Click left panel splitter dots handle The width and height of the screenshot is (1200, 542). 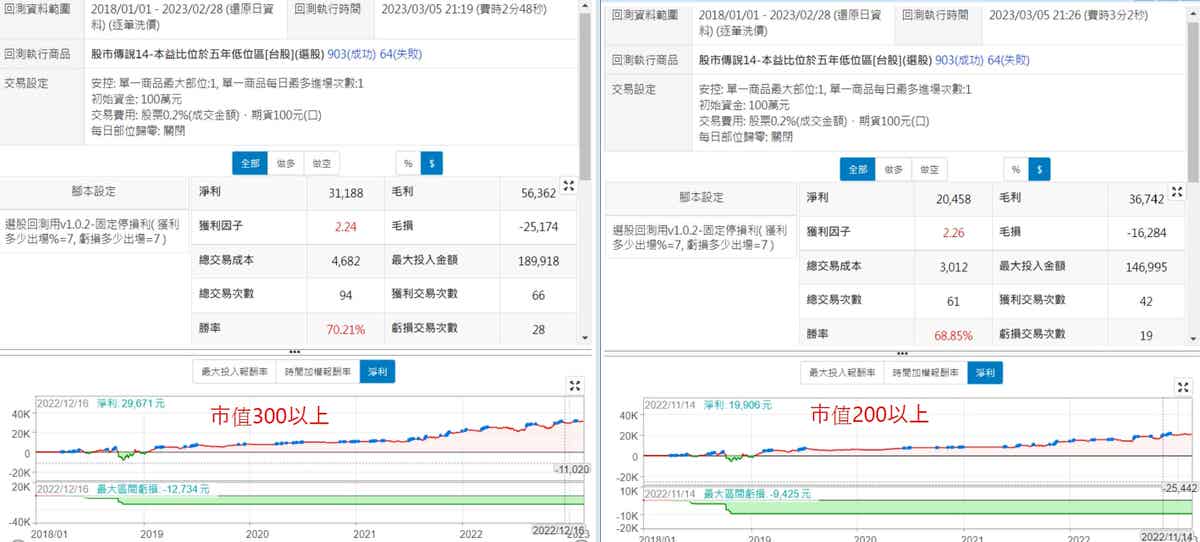point(294,352)
